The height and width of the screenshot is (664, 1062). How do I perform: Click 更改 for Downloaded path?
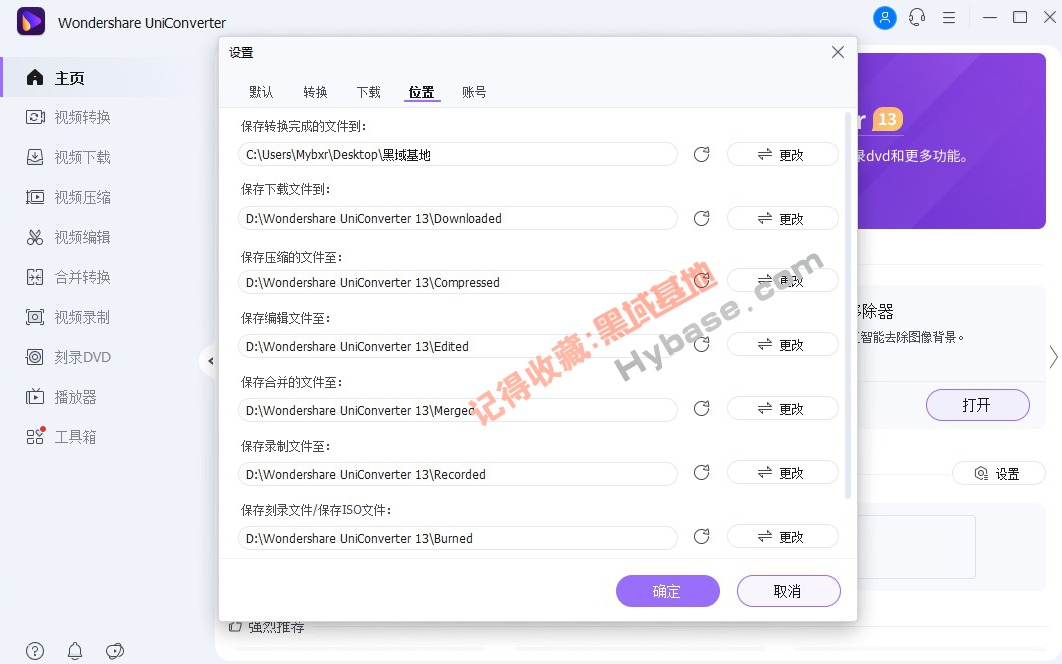(x=782, y=218)
